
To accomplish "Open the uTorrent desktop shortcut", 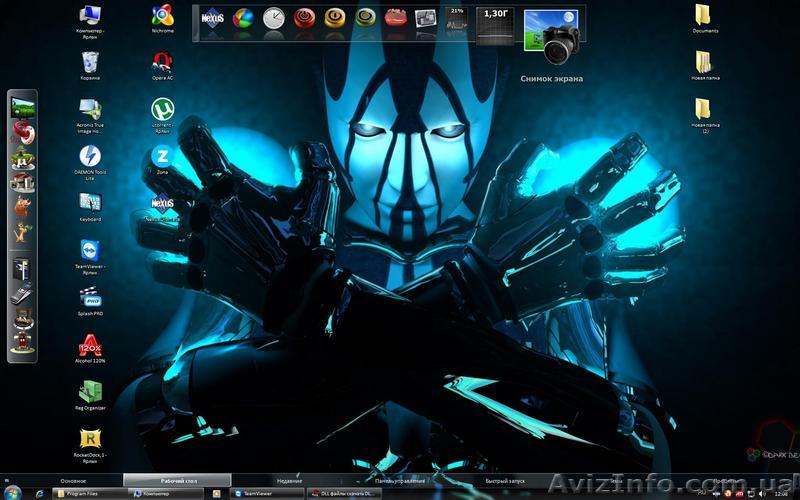I will pyautogui.click(x=162, y=109).
